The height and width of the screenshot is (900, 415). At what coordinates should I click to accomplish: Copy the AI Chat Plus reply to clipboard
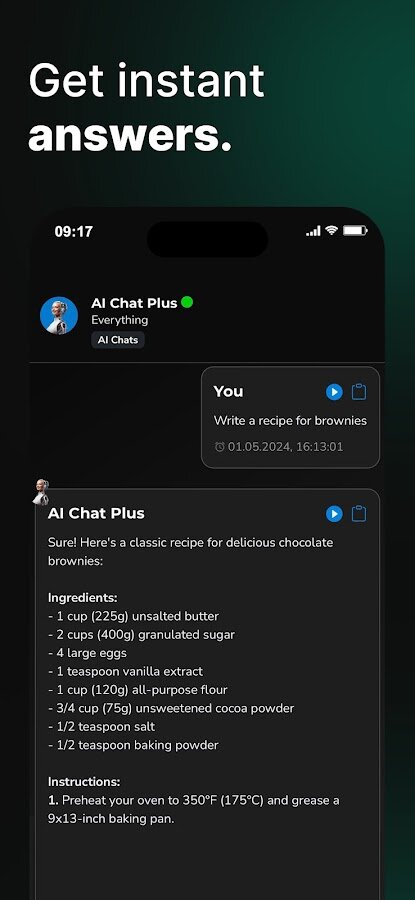coord(359,514)
